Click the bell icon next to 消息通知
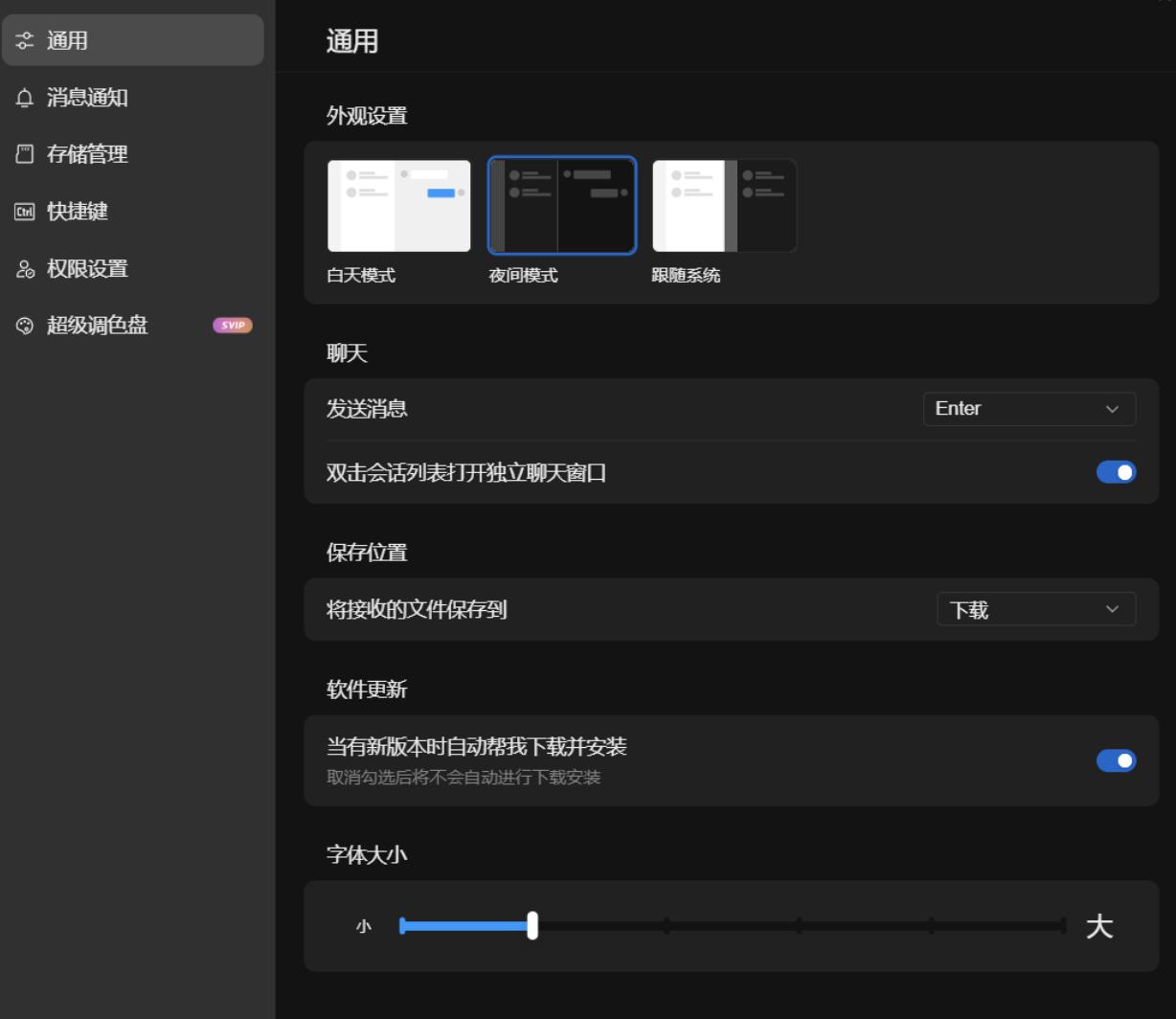The height and width of the screenshot is (1019, 1176). click(x=24, y=99)
